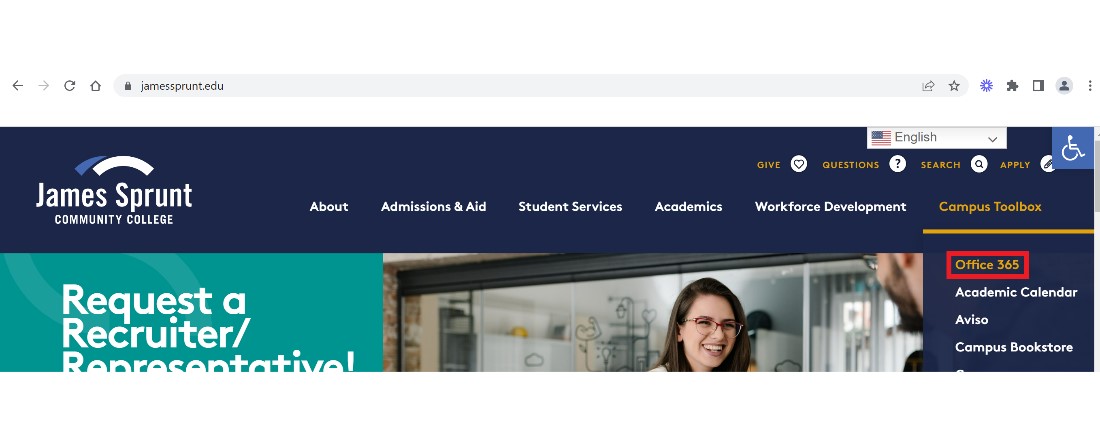Open the Academics menu item
The height and width of the screenshot is (446, 1100).
(688, 206)
